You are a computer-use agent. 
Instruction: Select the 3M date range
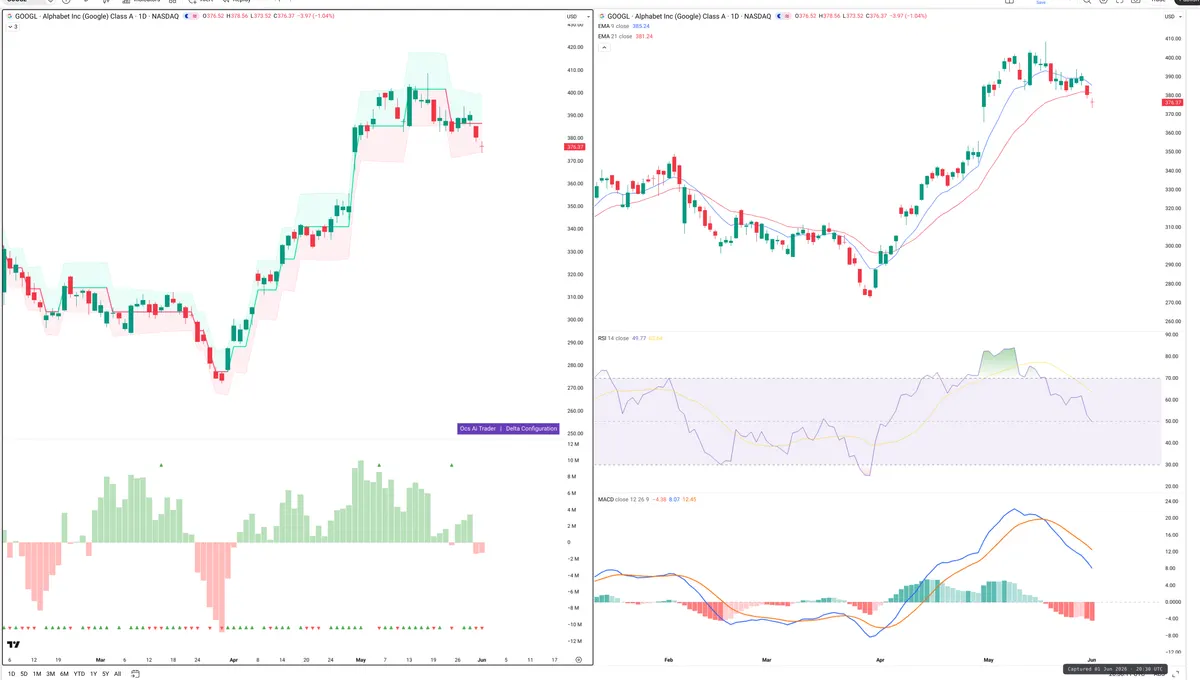[x=50, y=674]
